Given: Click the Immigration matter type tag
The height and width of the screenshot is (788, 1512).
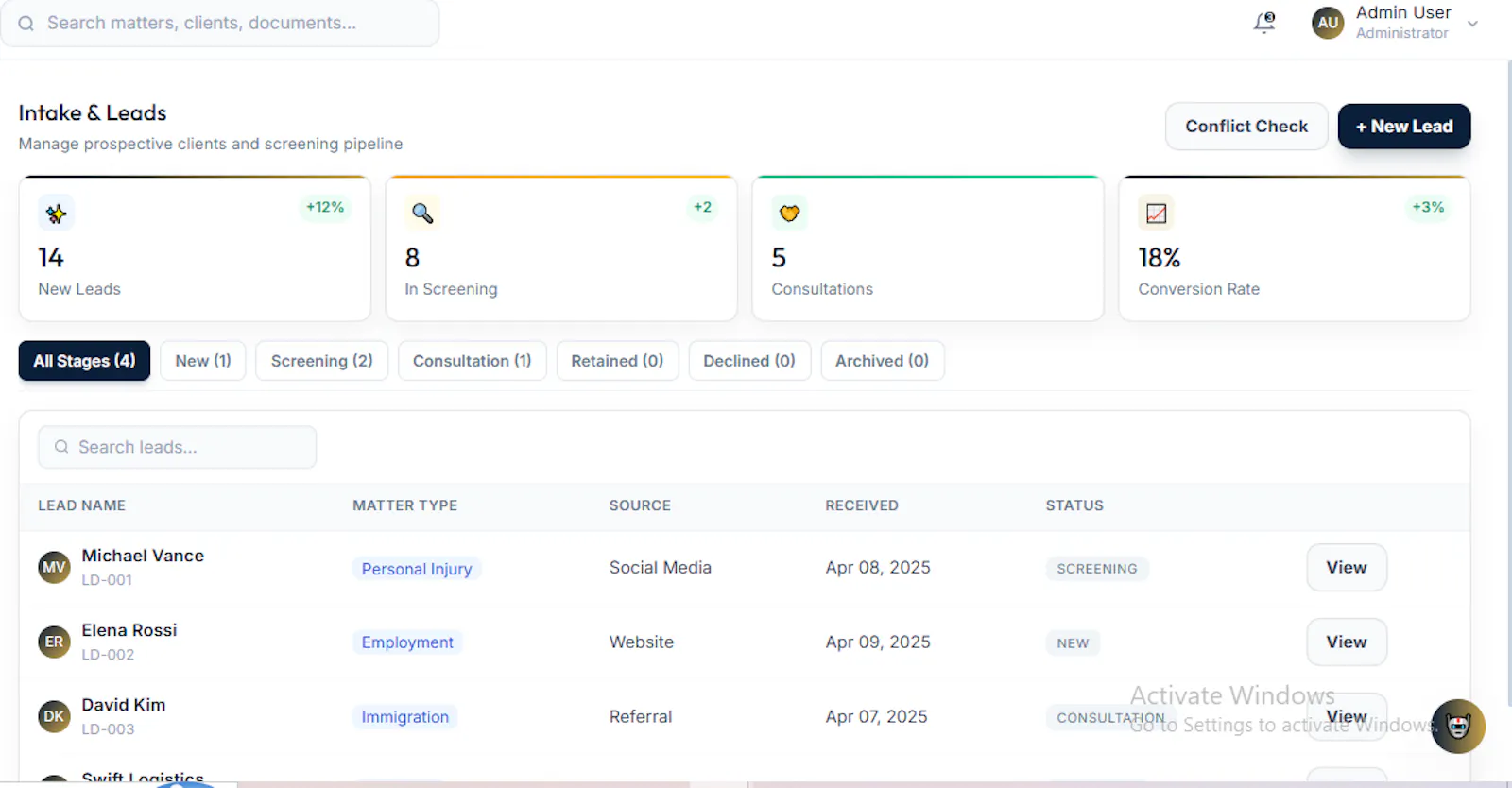Looking at the screenshot, I should point(405,717).
